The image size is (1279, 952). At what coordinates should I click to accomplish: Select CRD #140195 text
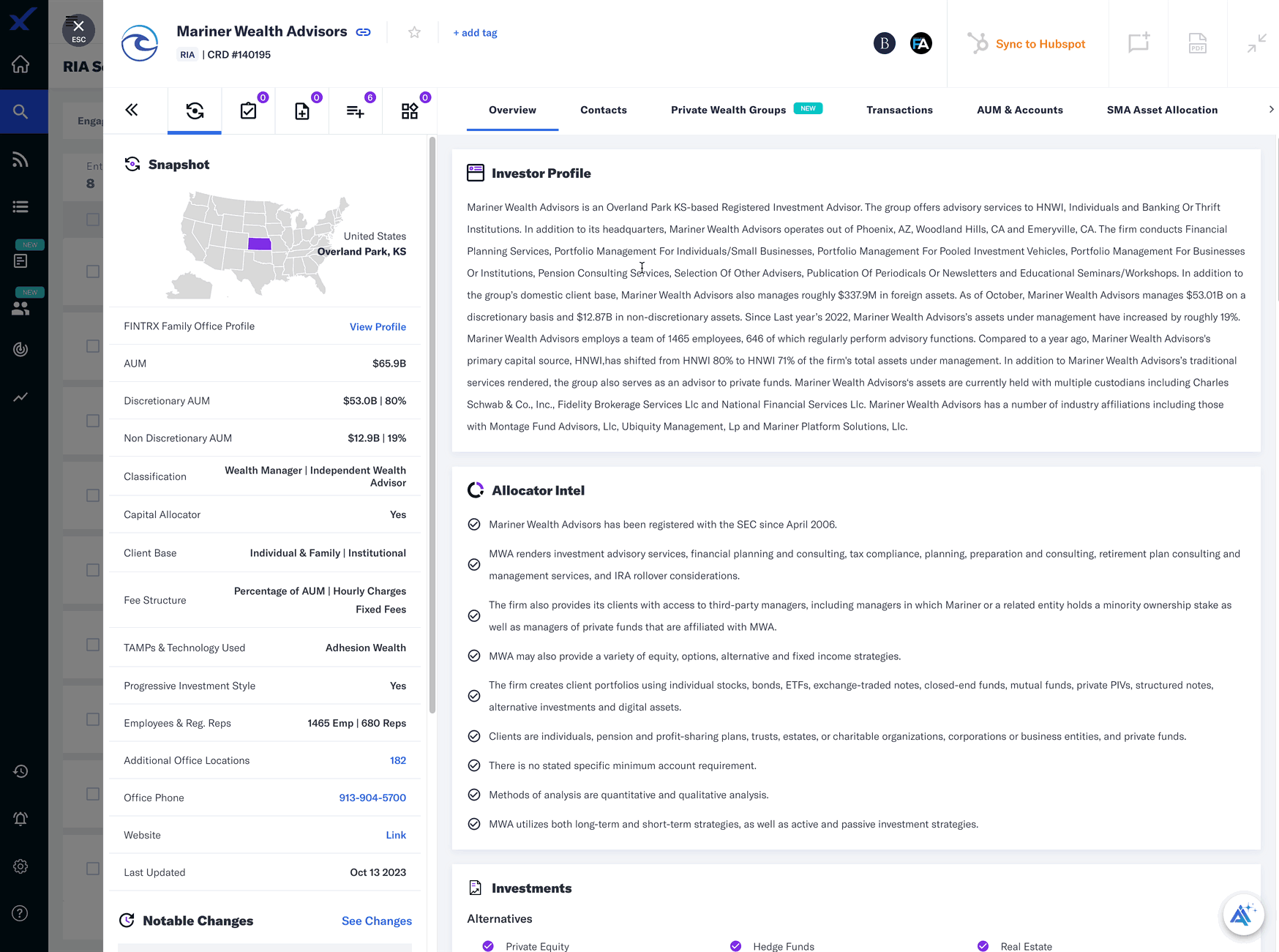click(x=239, y=55)
